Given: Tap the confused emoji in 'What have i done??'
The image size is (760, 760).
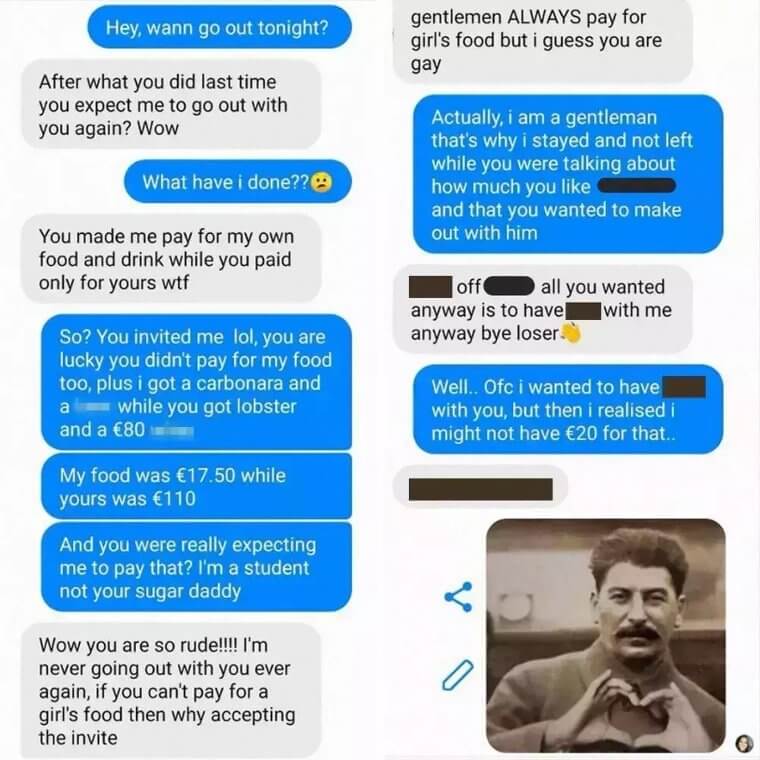Looking at the screenshot, I should click(x=321, y=182).
